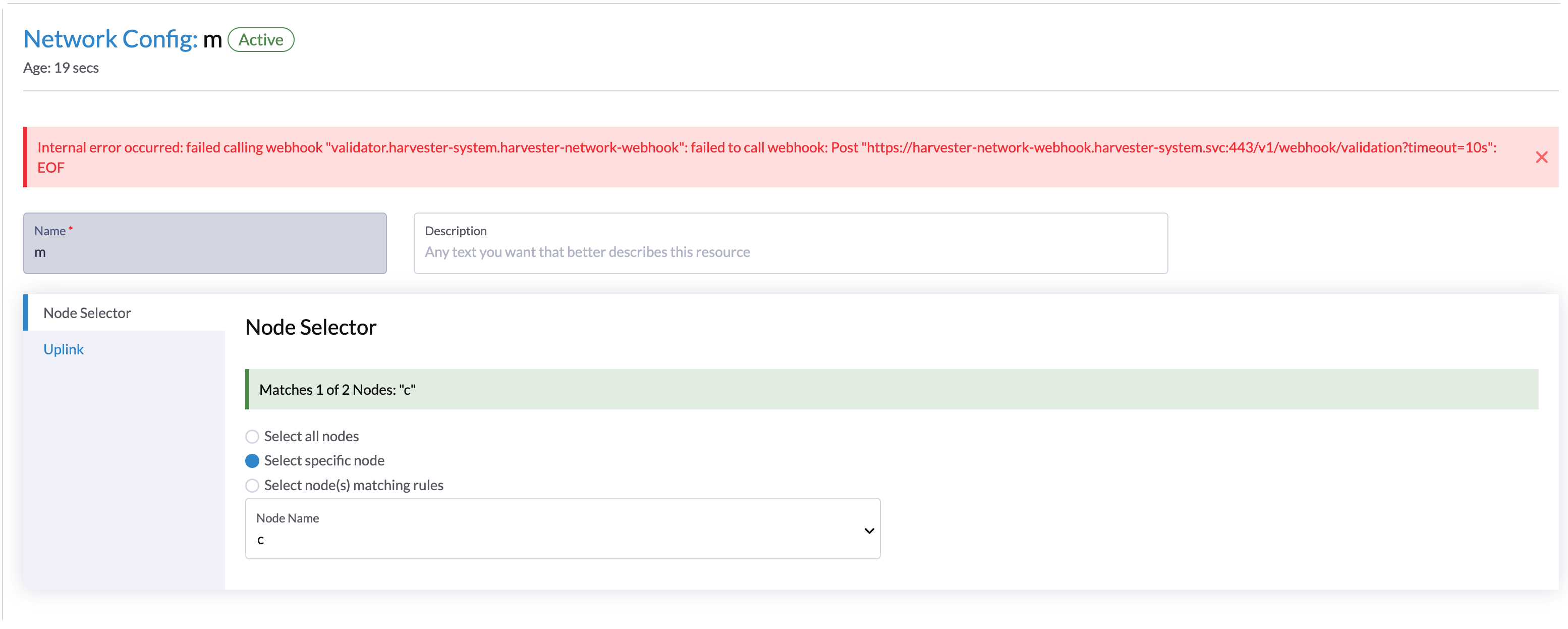
Task: Open the Node Selector tab
Action: click(87, 312)
